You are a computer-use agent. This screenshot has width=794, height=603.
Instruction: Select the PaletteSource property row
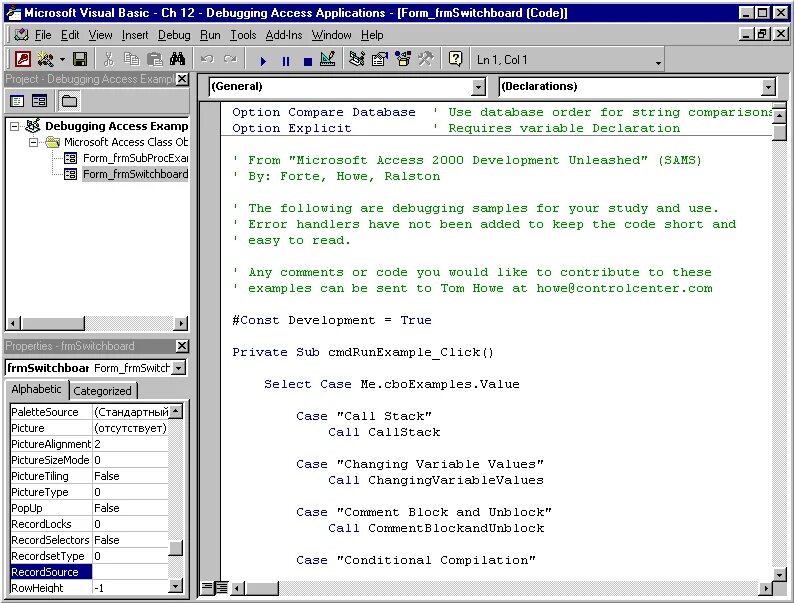pos(89,412)
